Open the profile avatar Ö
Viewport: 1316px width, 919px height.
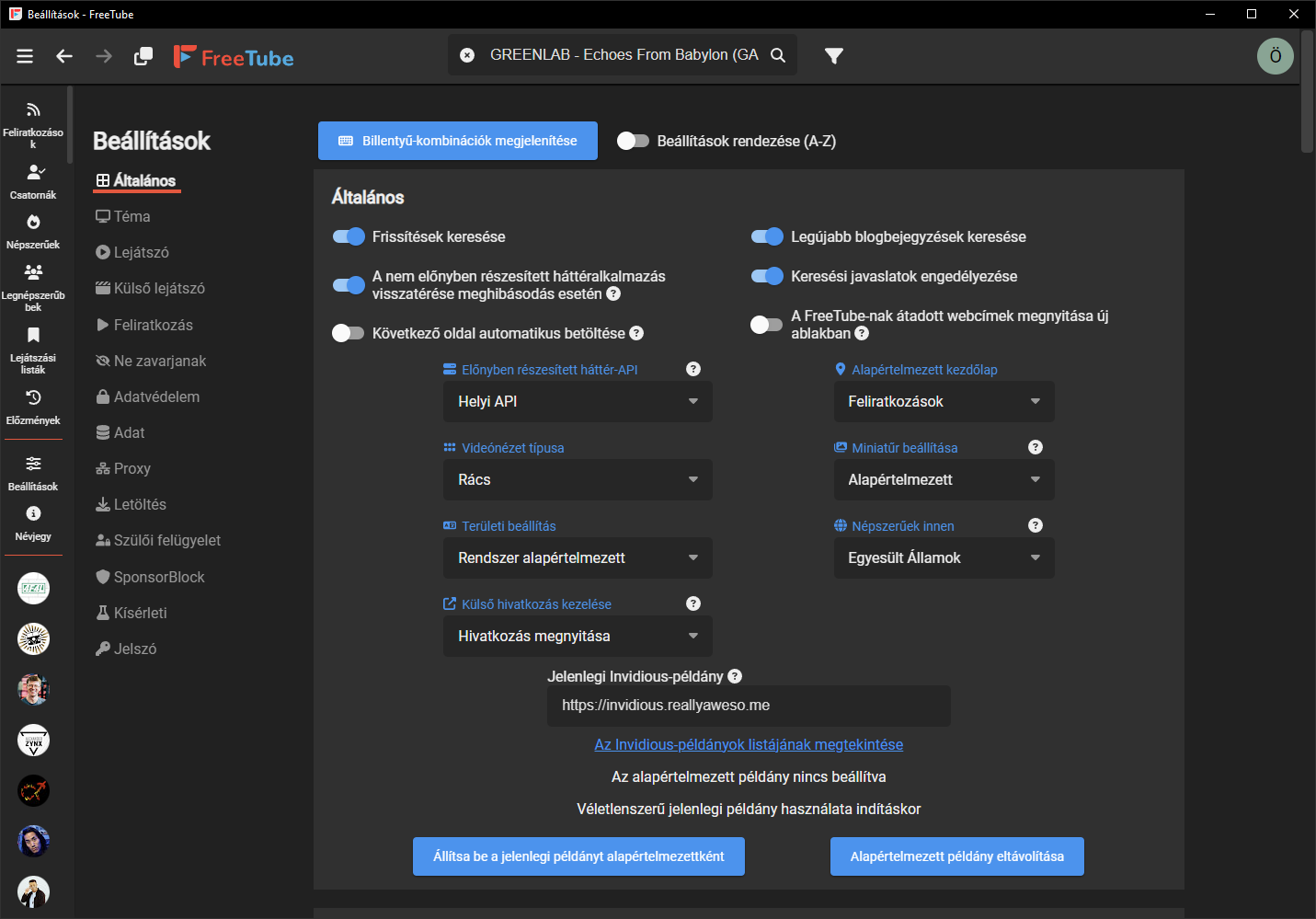tap(1276, 56)
